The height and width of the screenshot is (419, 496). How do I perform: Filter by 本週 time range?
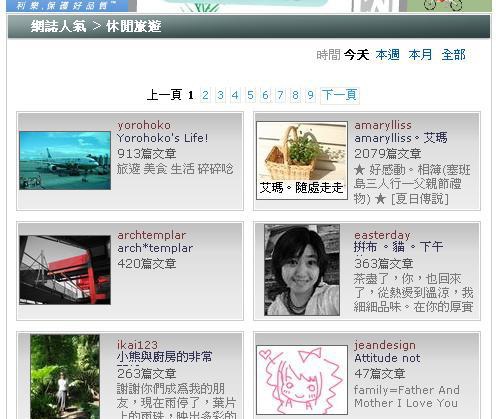pos(387,55)
